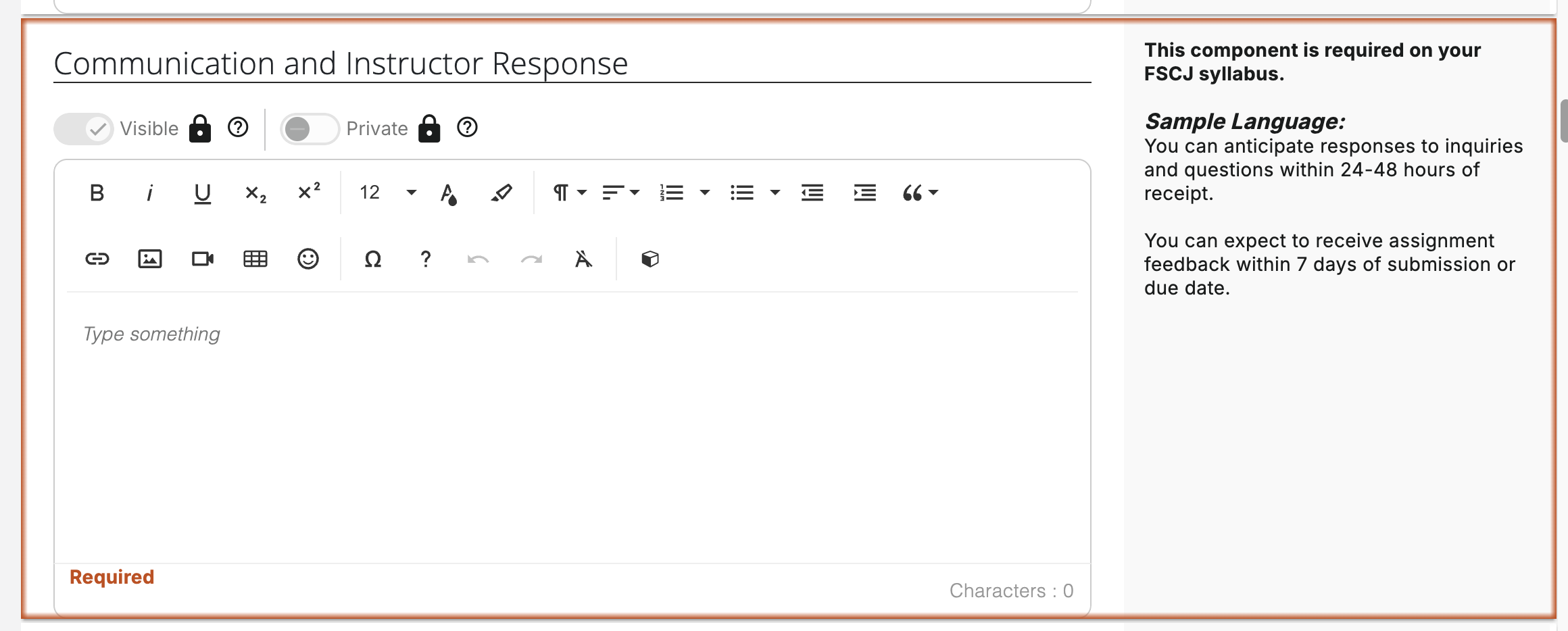1568x631 pixels.
Task: Click the lock icon beside Visible
Action: (x=200, y=128)
